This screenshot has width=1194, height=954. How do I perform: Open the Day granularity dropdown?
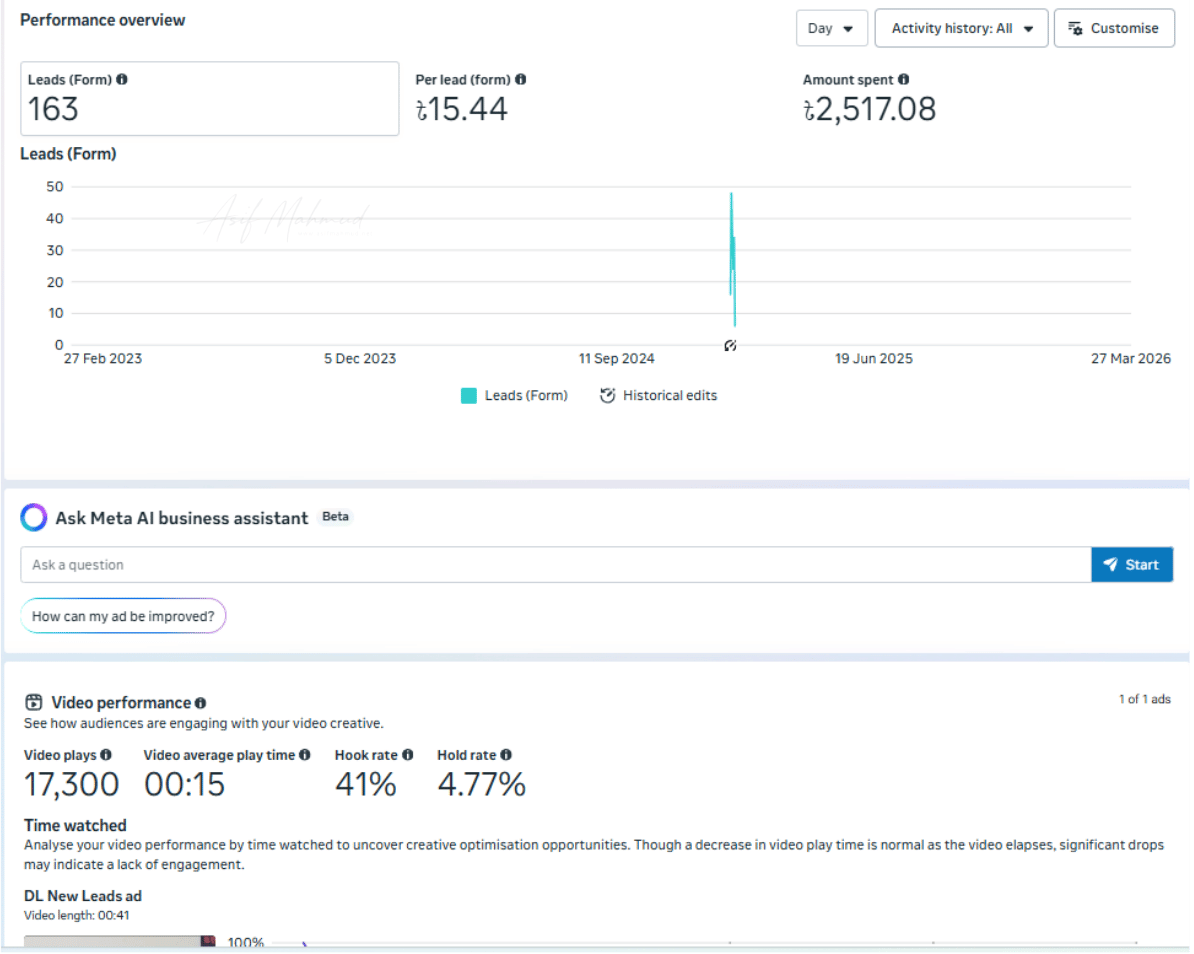[x=831, y=28]
